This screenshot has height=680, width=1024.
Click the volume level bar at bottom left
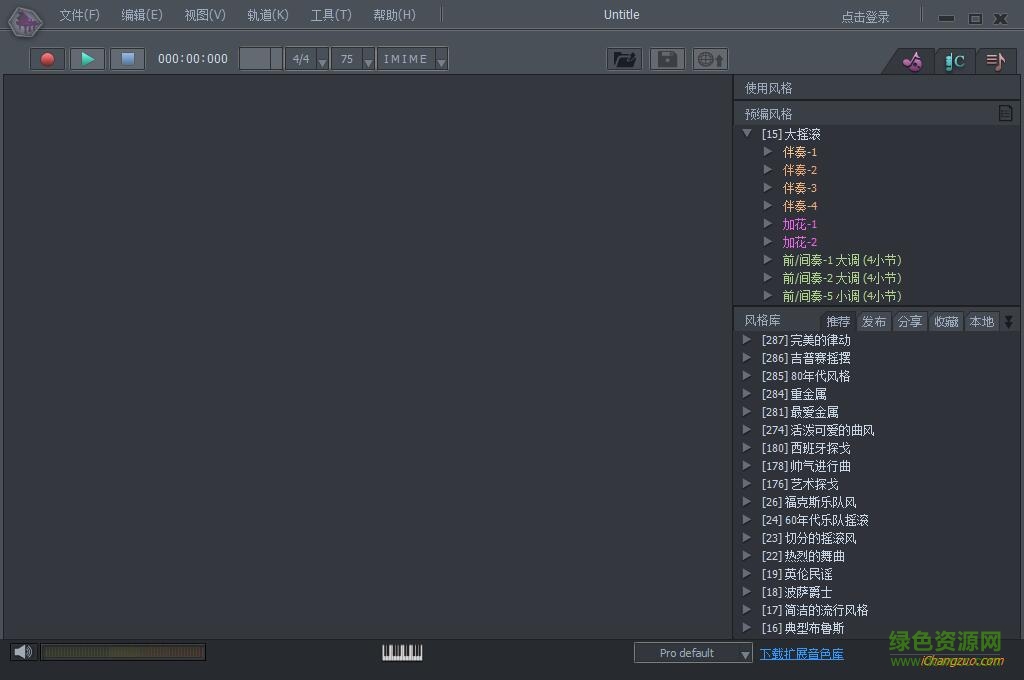tap(123, 651)
